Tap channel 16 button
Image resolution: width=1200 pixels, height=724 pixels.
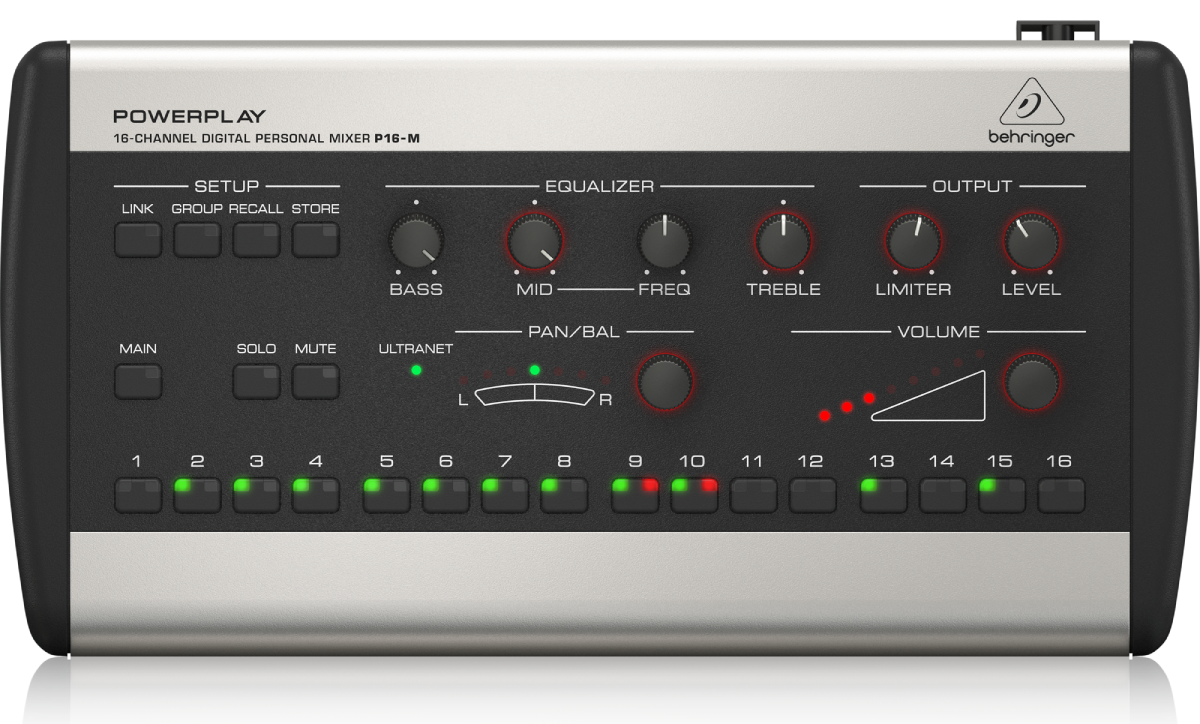pyautogui.click(x=1061, y=495)
